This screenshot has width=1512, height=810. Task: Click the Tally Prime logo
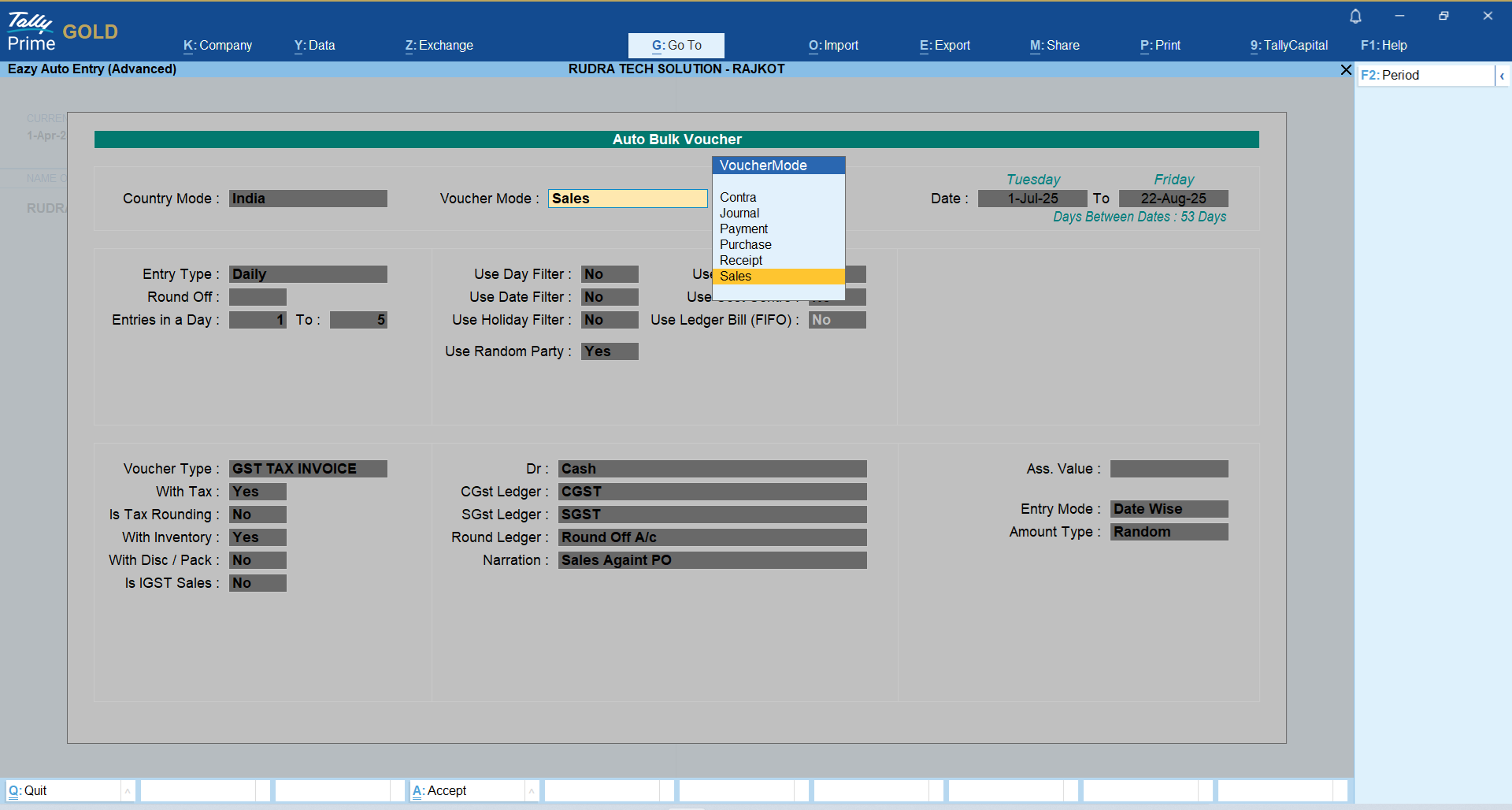pyautogui.click(x=31, y=32)
